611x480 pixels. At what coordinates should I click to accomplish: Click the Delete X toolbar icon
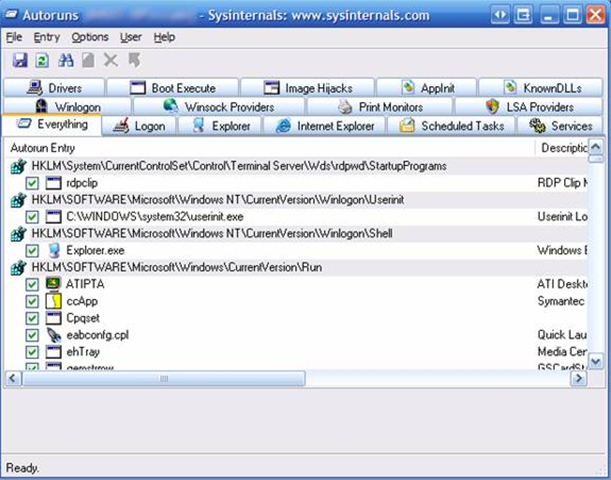pyautogui.click(x=111, y=61)
